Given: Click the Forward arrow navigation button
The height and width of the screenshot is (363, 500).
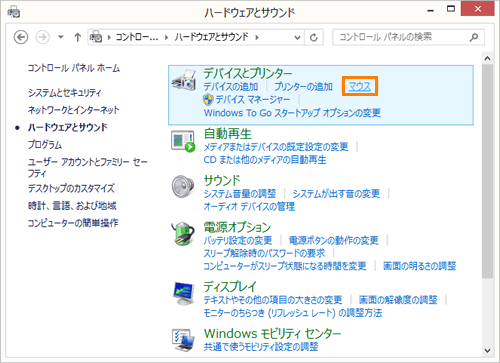Looking at the screenshot, I should [42, 37].
